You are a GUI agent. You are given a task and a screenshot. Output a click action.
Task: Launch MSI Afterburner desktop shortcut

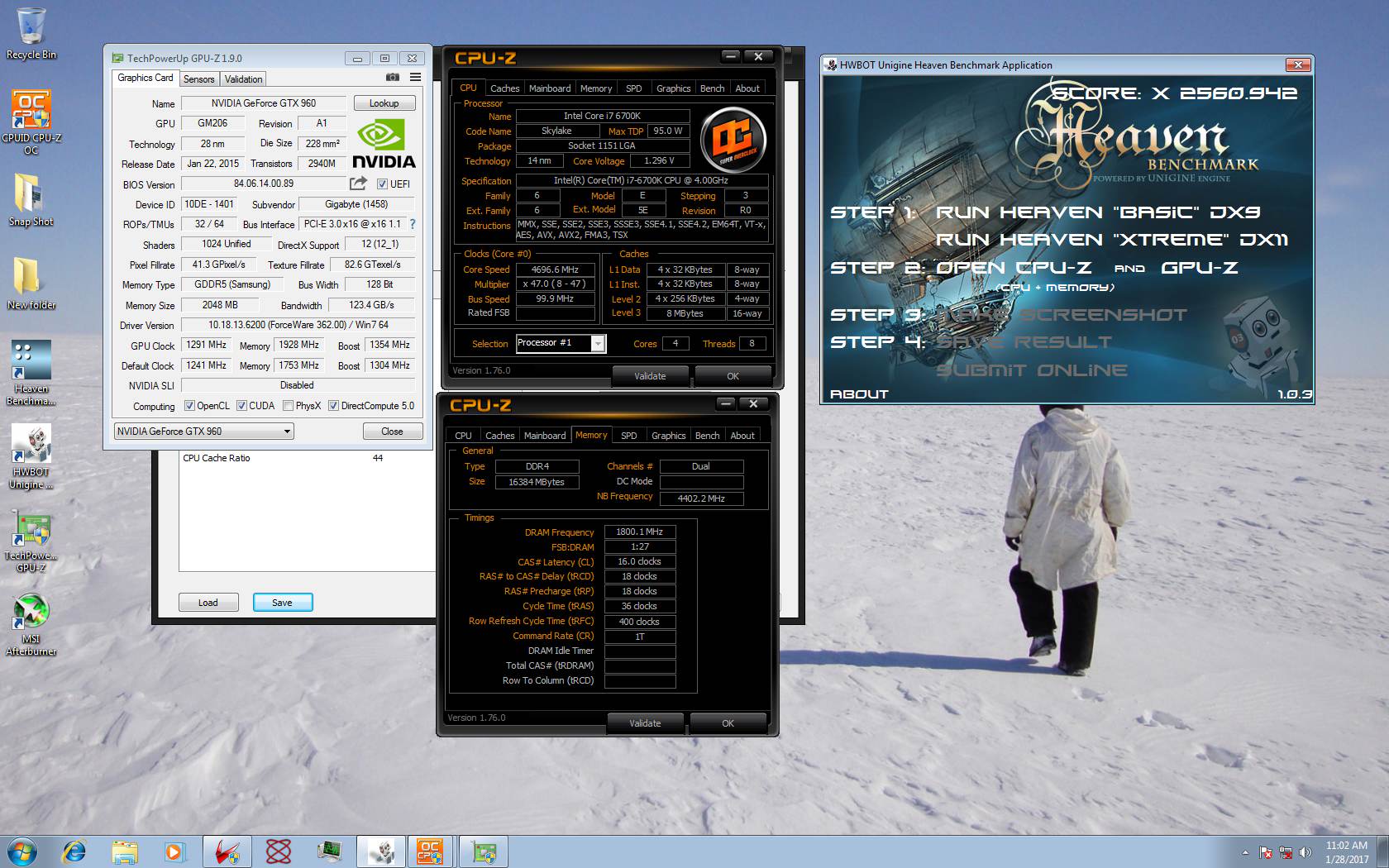click(31, 624)
